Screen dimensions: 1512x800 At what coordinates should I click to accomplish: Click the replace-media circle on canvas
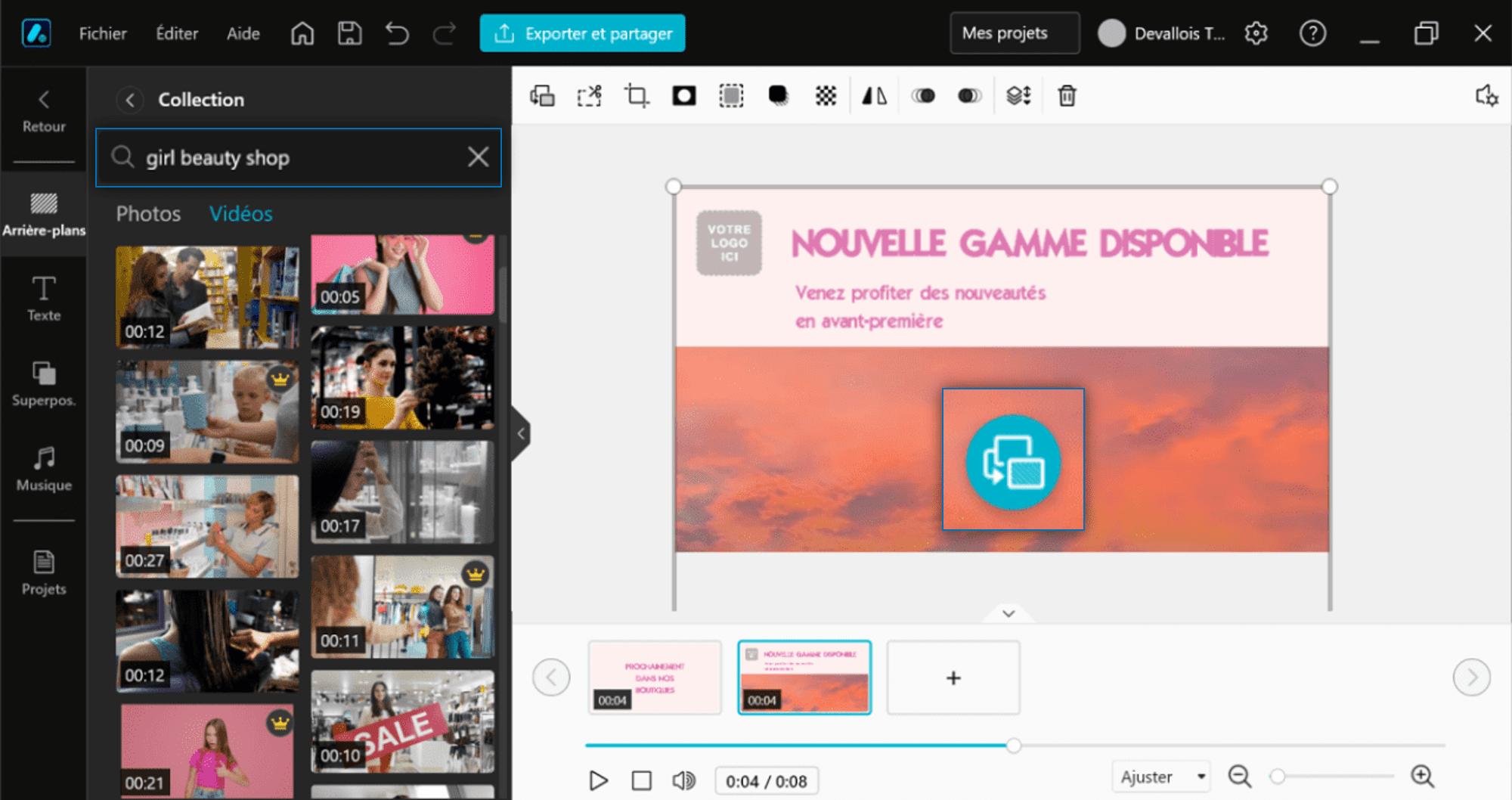click(x=1013, y=461)
